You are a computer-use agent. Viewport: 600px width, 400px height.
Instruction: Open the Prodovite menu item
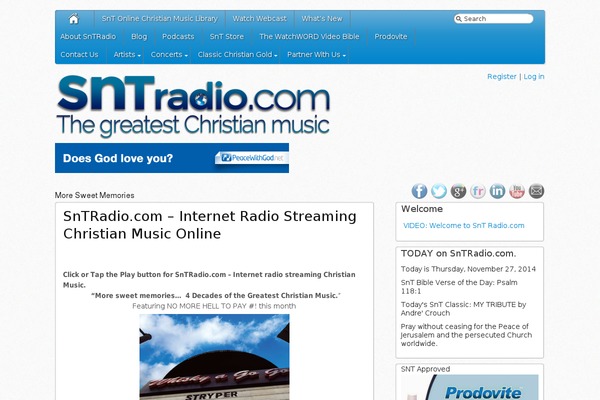tap(391, 37)
